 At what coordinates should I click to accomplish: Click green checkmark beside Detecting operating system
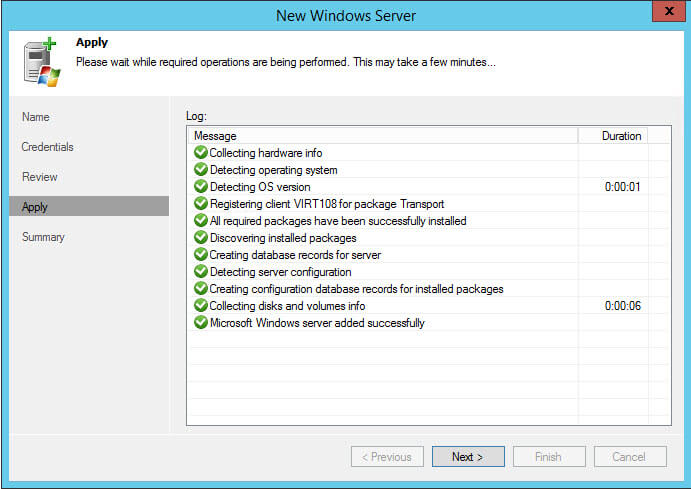(x=200, y=170)
